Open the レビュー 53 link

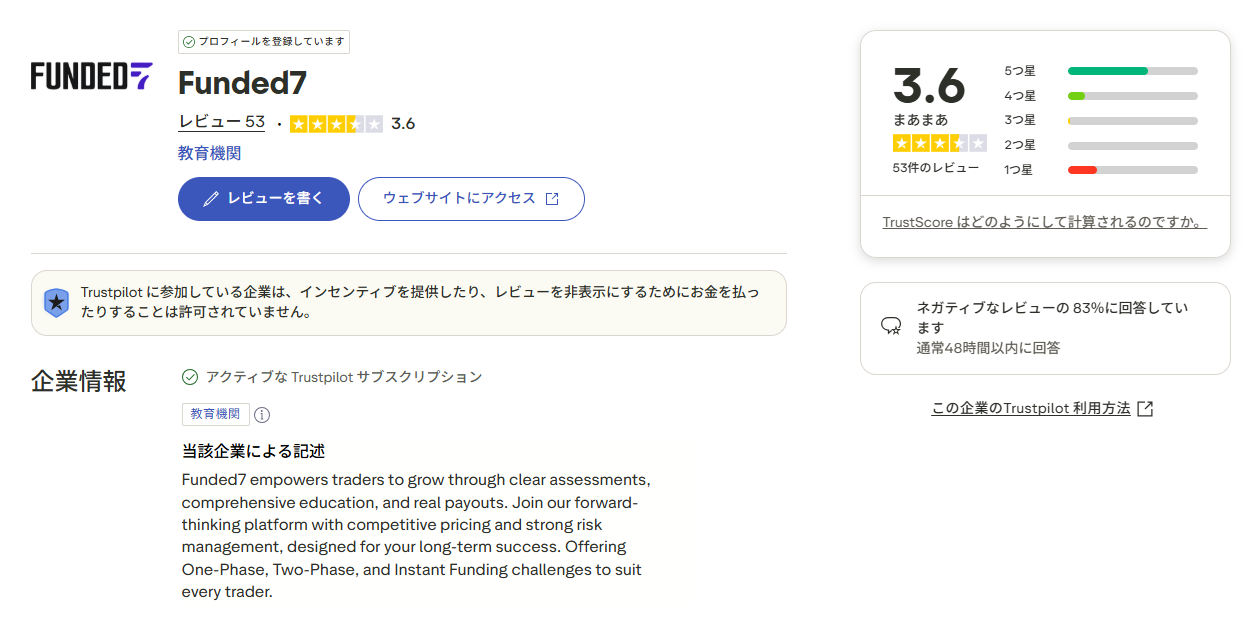221,122
